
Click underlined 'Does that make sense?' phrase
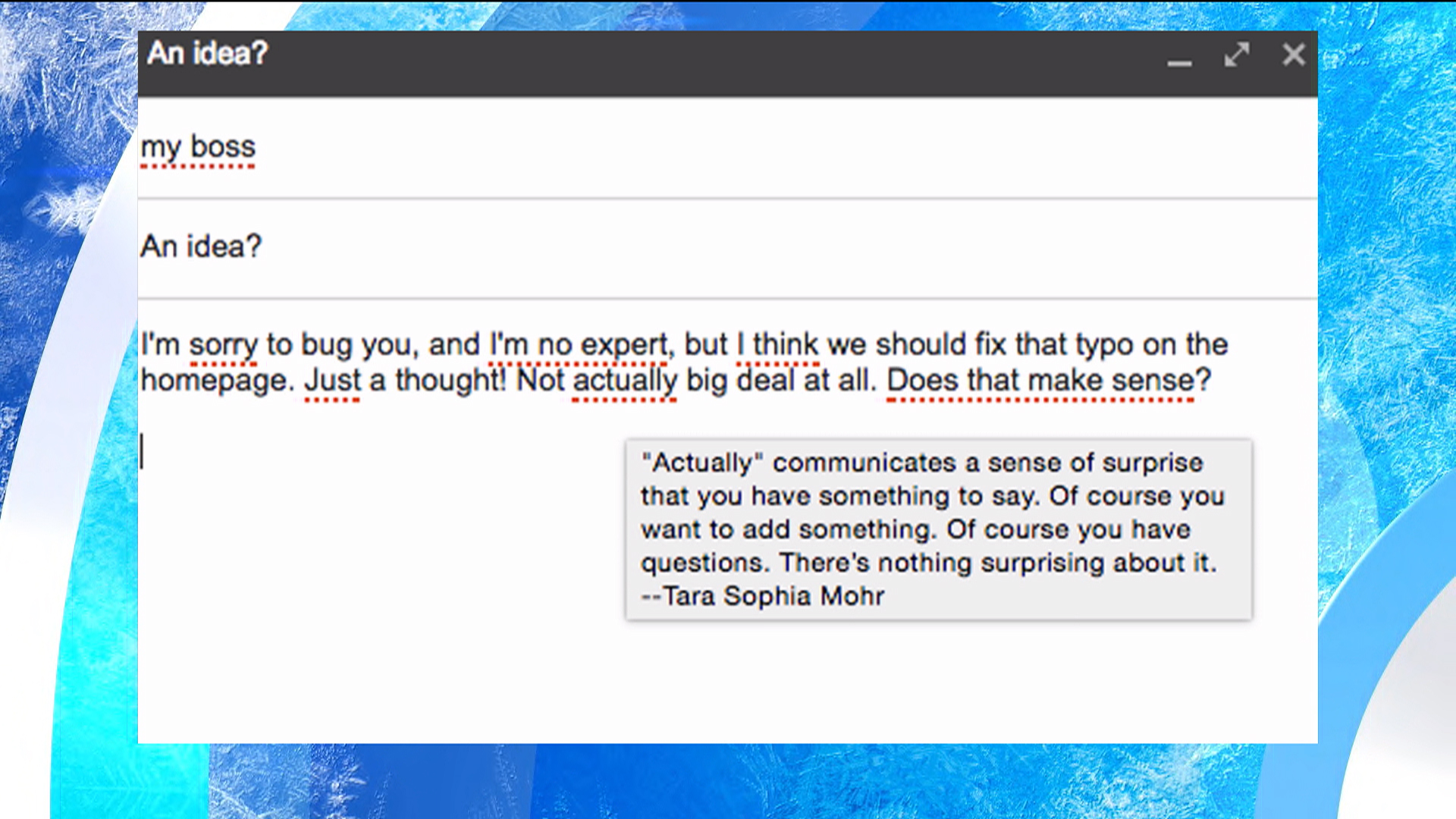tap(1048, 380)
